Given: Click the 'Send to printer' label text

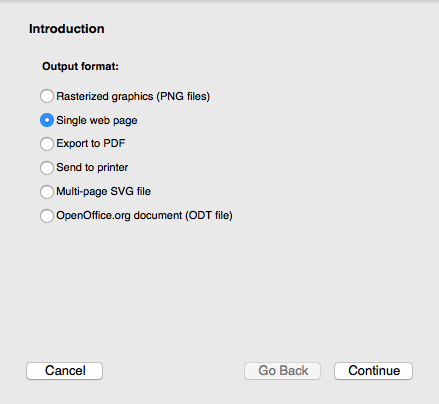Looking at the screenshot, I should pyautogui.click(x=92, y=167).
